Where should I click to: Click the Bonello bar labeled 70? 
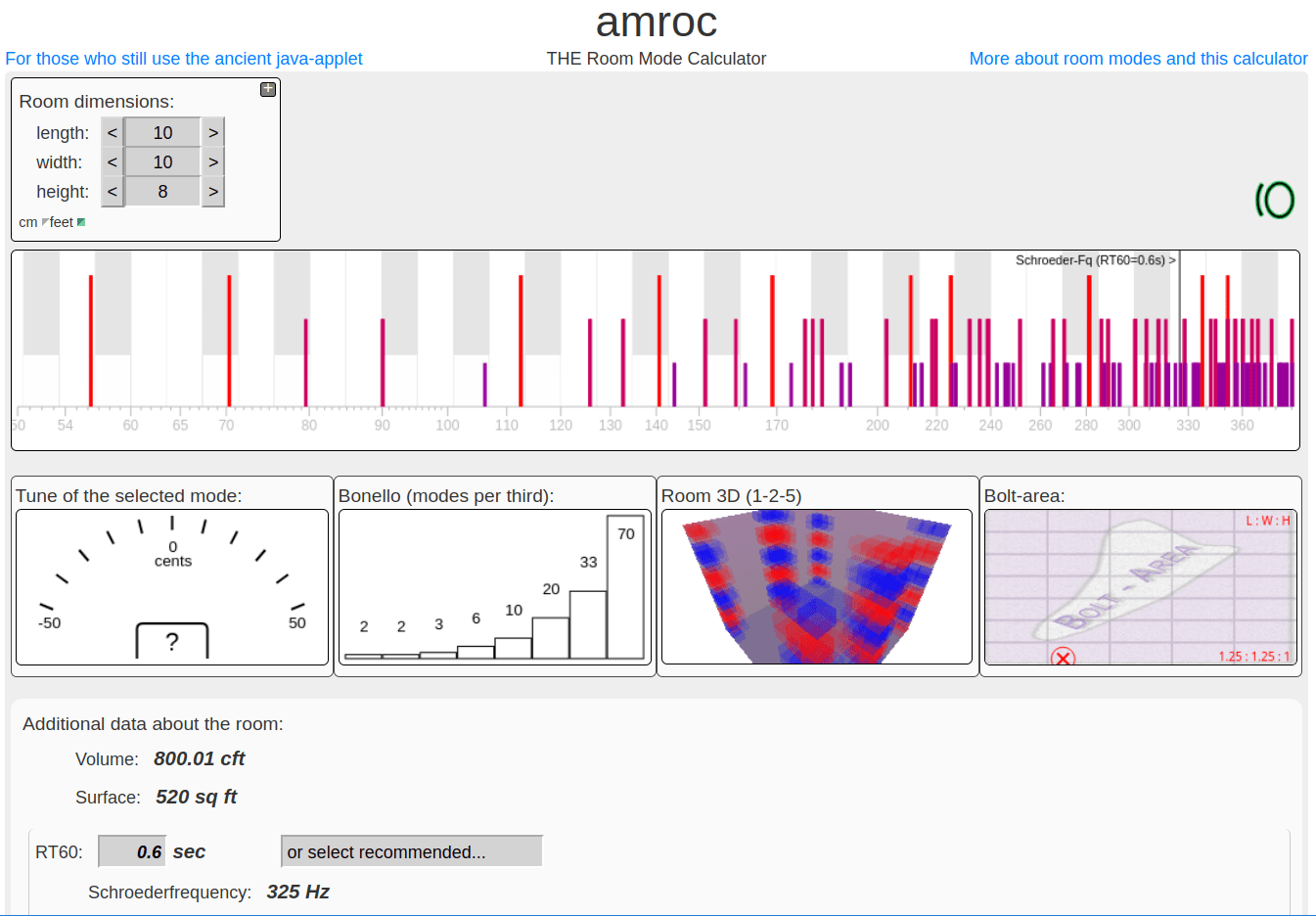click(x=626, y=586)
